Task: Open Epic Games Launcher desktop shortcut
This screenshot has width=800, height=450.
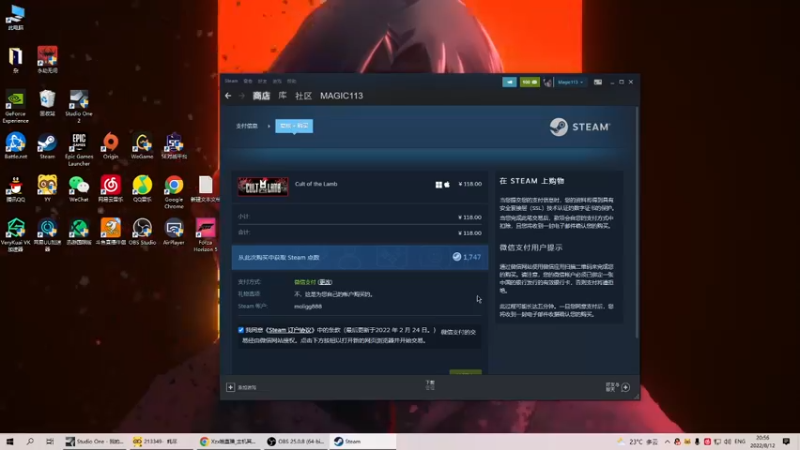Action: click(79, 149)
